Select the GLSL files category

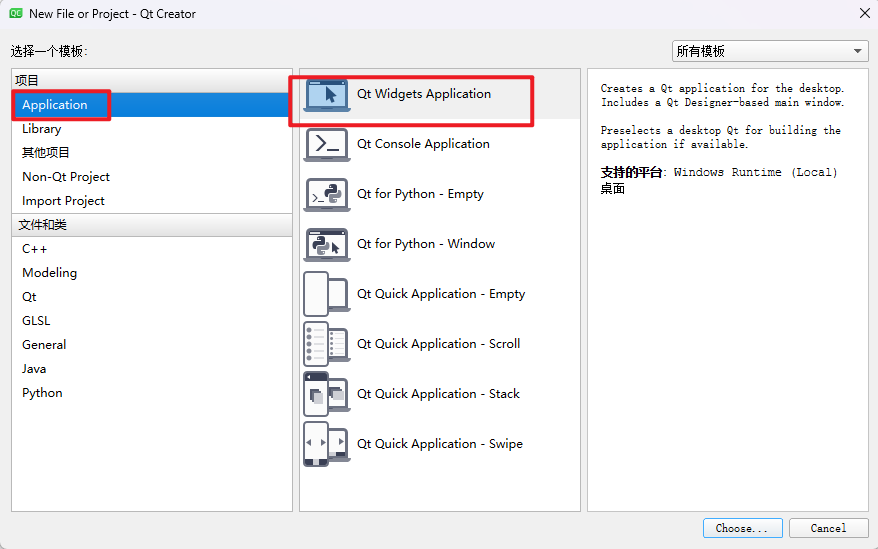point(151,320)
